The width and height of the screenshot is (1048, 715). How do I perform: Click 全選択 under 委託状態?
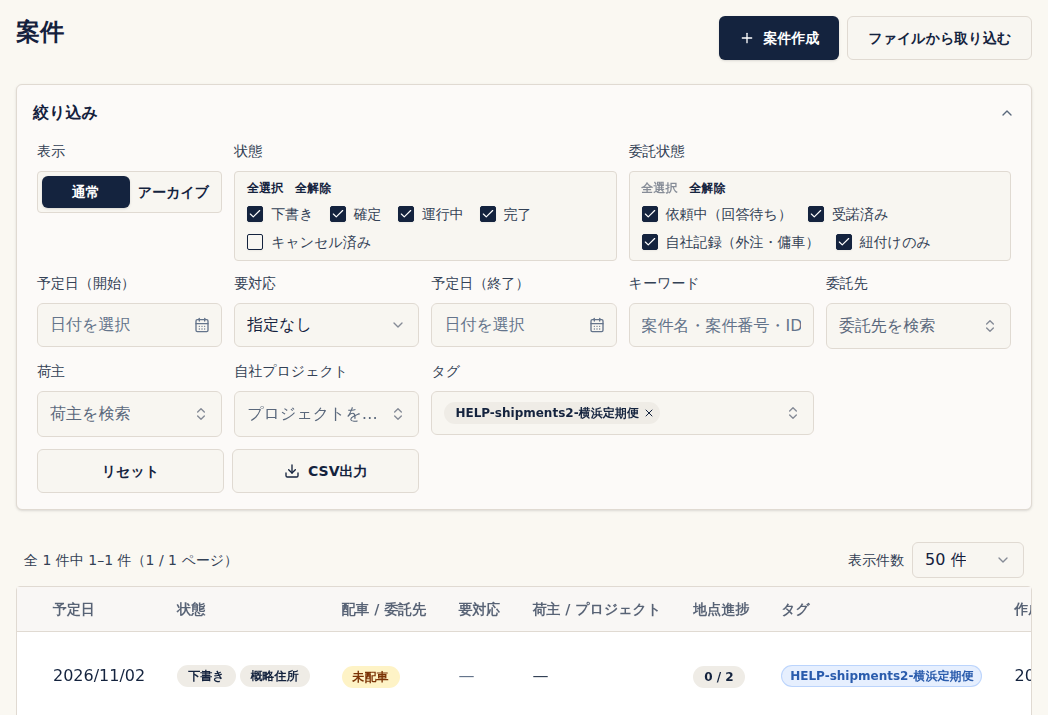tap(659, 188)
